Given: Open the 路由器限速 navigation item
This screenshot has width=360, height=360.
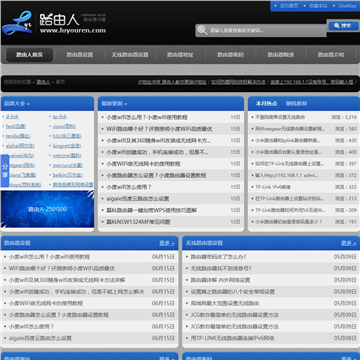Looking at the screenshot, I should coord(280,55).
